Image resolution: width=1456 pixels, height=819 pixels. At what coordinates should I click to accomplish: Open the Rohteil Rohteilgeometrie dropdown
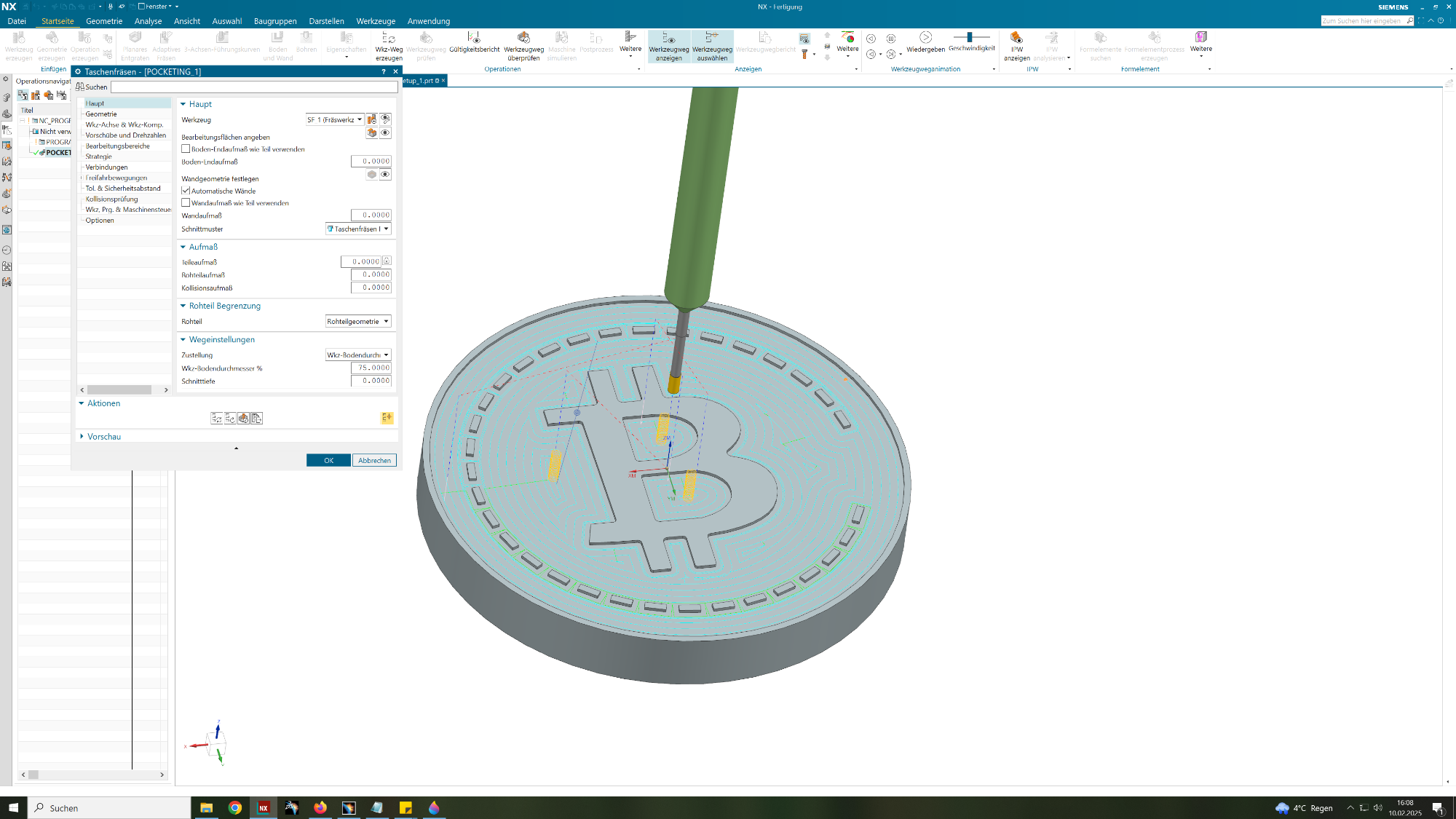358,321
